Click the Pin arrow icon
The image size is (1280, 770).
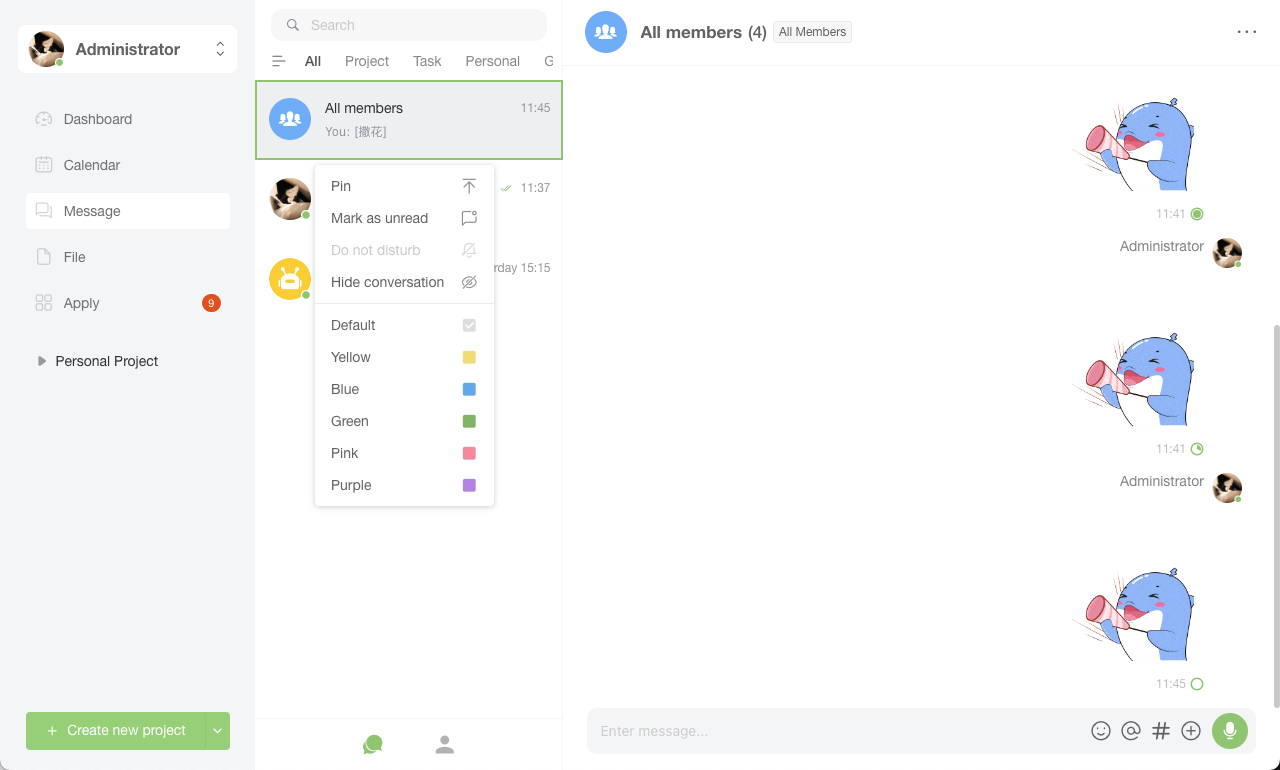469,186
